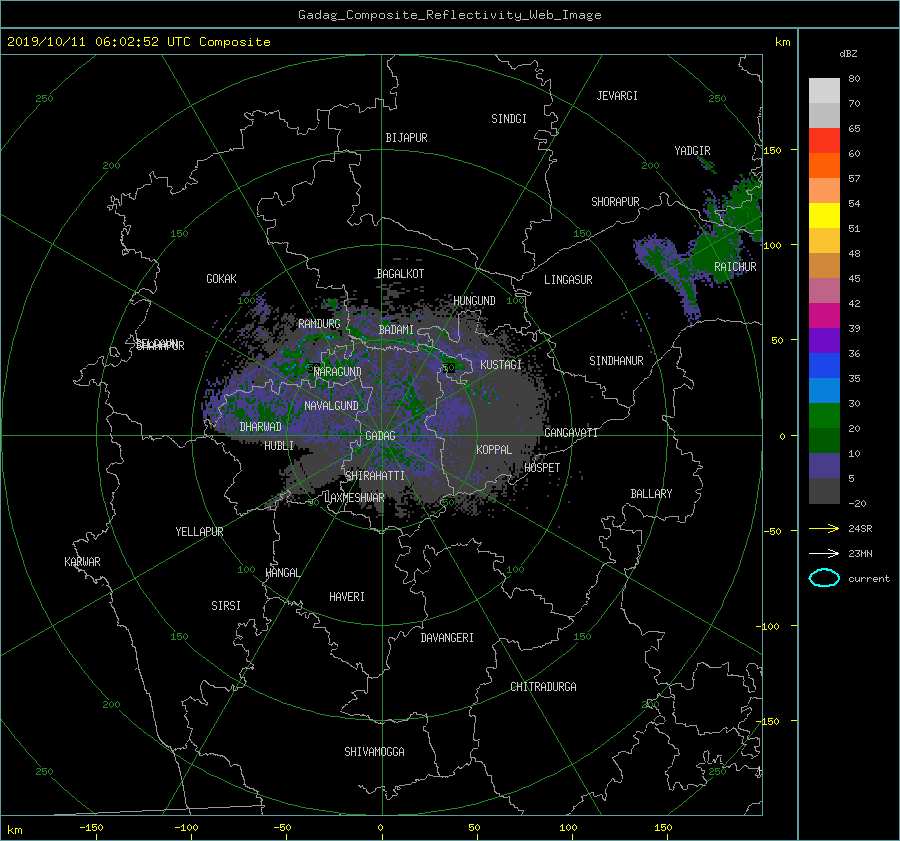
Task: Click the KUSTAGI city label
Action: pyautogui.click(x=501, y=365)
